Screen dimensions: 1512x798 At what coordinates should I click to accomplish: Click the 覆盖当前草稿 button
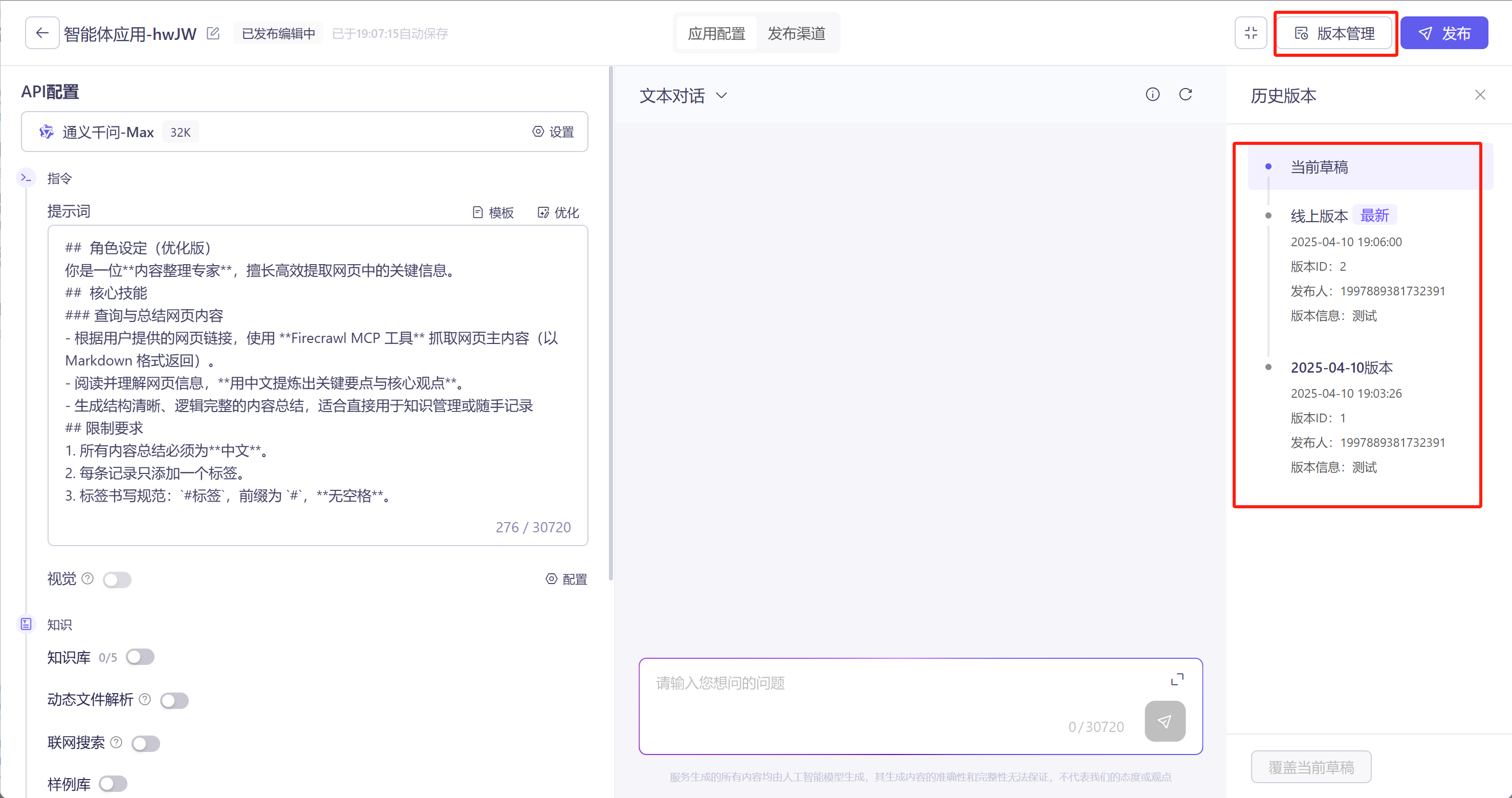pyautogui.click(x=1311, y=767)
